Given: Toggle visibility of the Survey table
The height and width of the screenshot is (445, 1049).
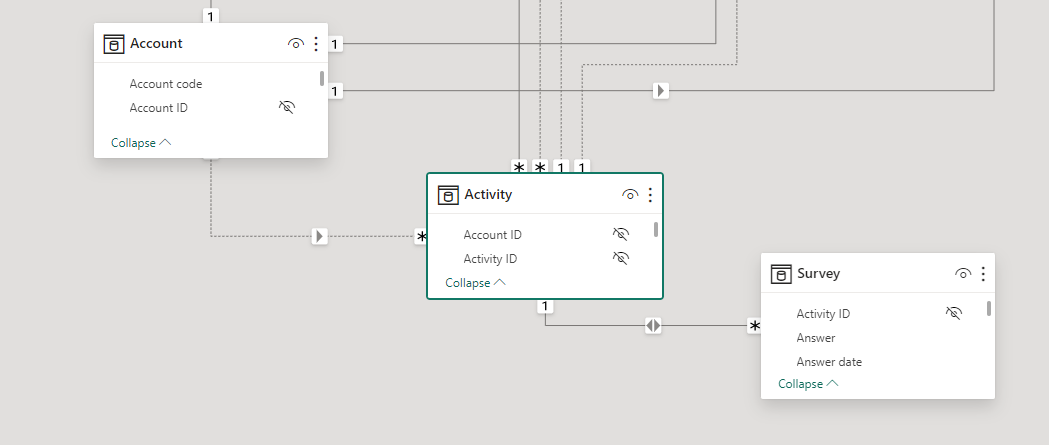Looking at the screenshot, I should [x=963, y=274].
